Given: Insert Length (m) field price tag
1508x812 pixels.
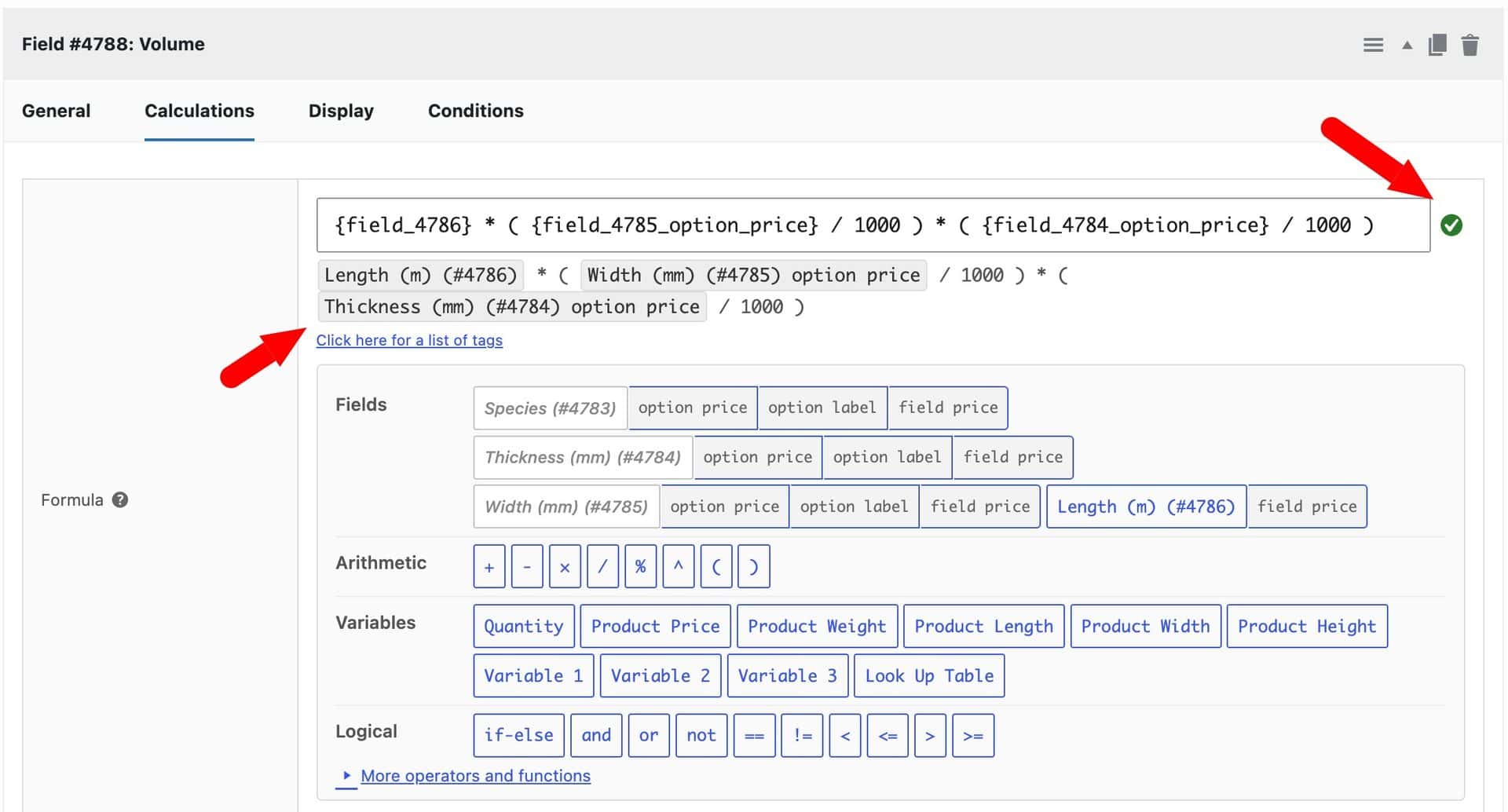Looking at the screenshot, I should click(x=1308, y=507).
